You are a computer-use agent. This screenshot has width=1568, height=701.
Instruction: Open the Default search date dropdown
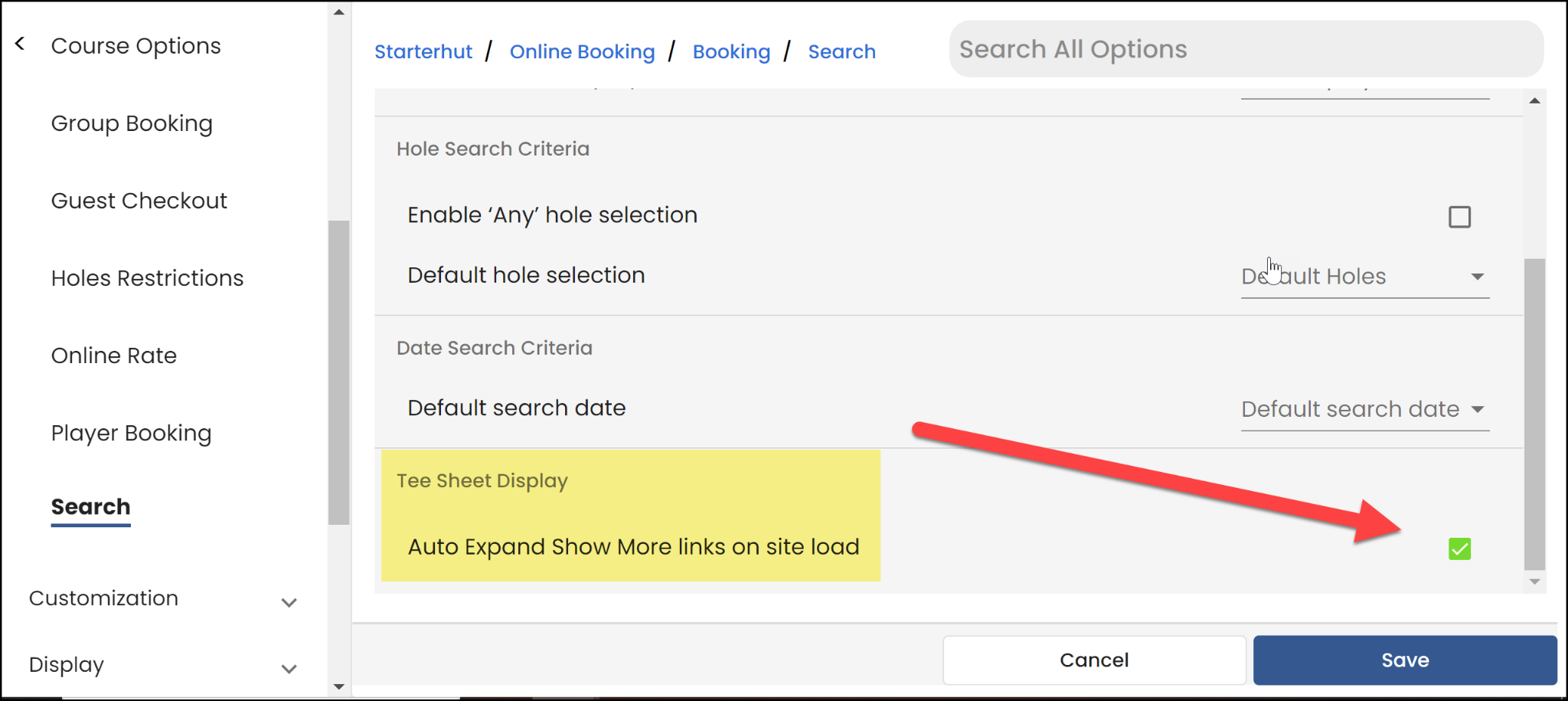[1364, 409]
